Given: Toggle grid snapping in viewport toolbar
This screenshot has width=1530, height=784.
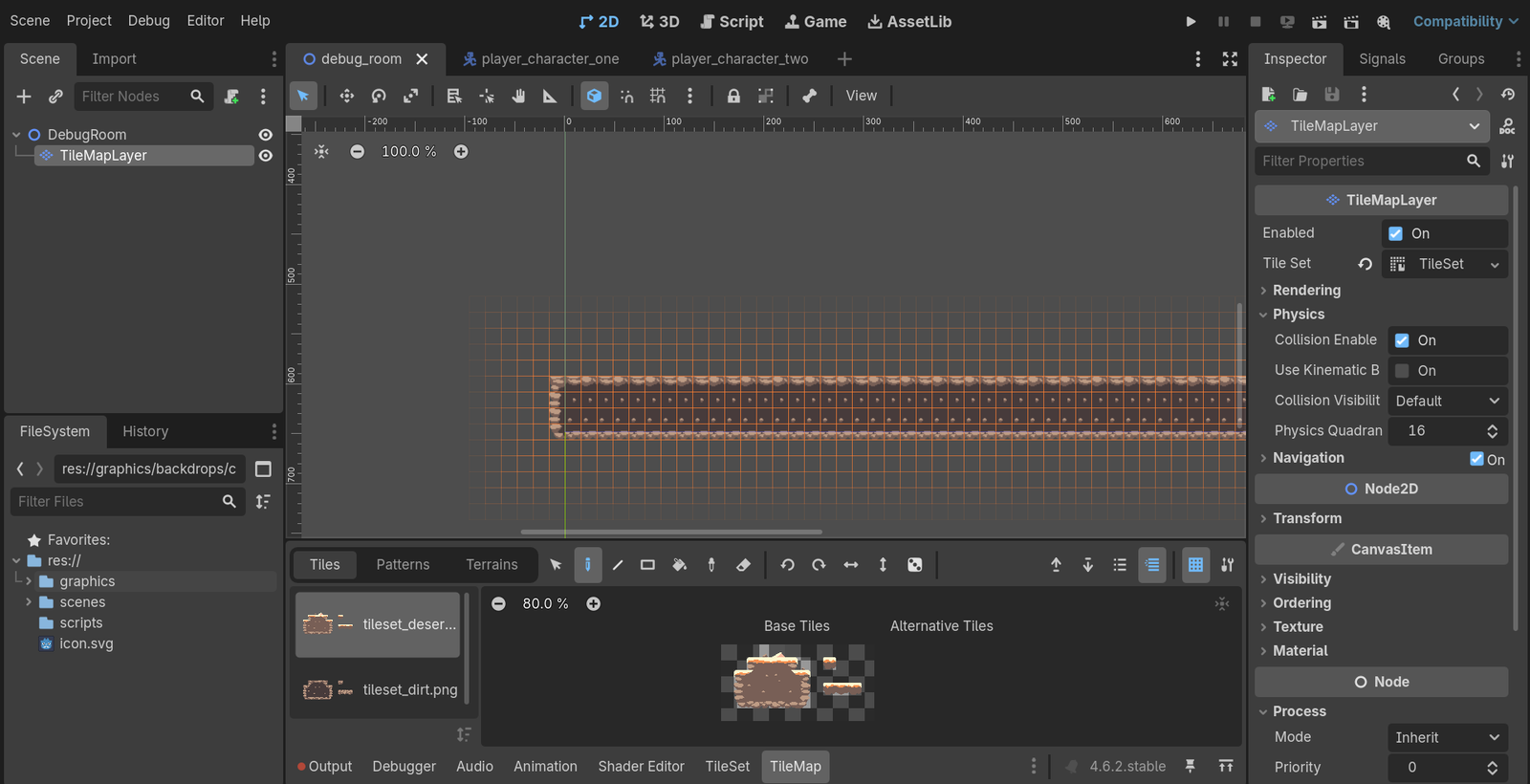Looking at the screenshot, I should pyautogui.click(x=658, y=96).
